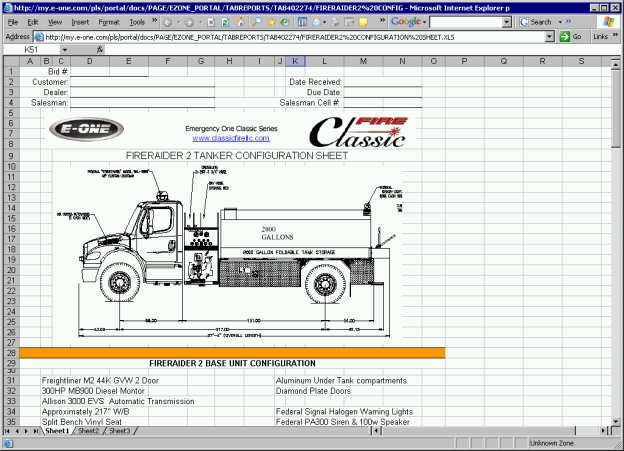Open the Search magnifier pane
Screen dimensions: 624x451
pyautogui.click(x=257, y=22)
